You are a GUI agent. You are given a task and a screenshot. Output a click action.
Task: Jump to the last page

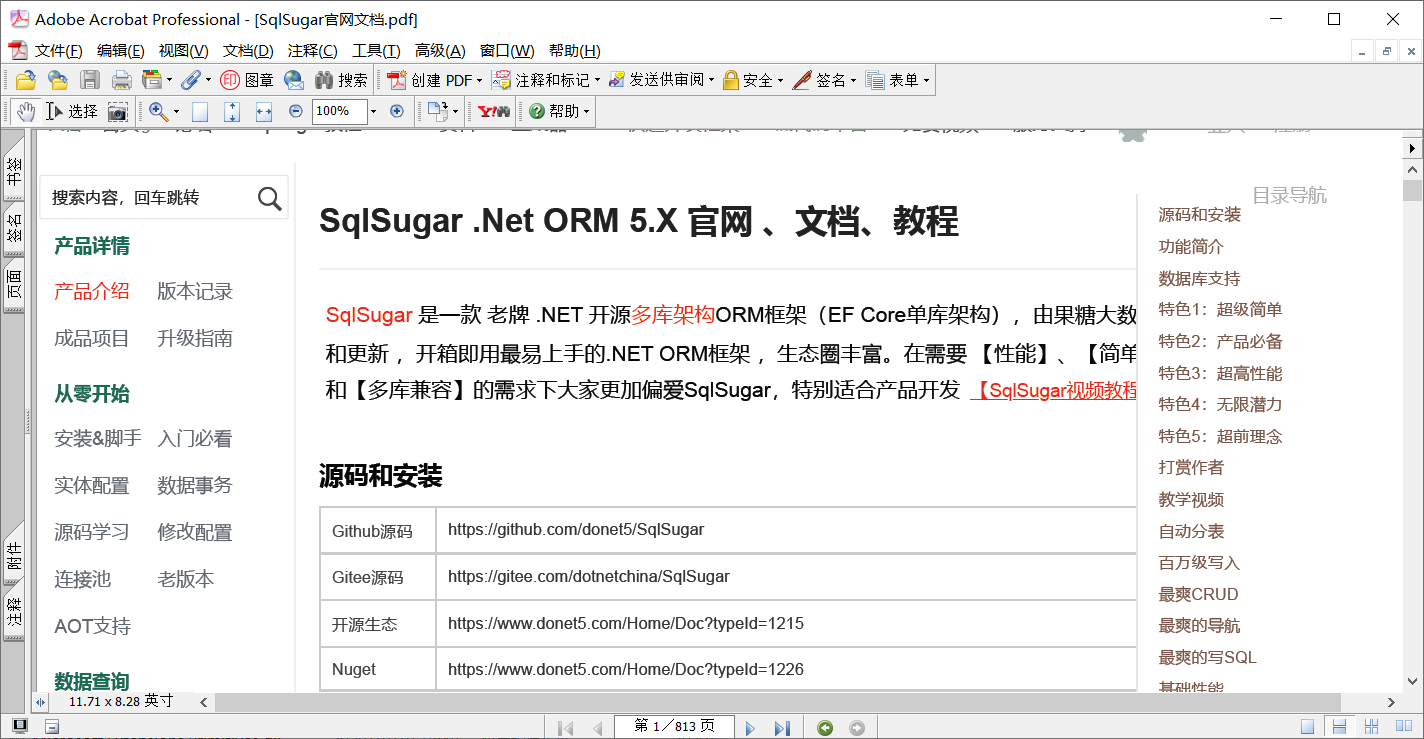click(x=782, y=728)
